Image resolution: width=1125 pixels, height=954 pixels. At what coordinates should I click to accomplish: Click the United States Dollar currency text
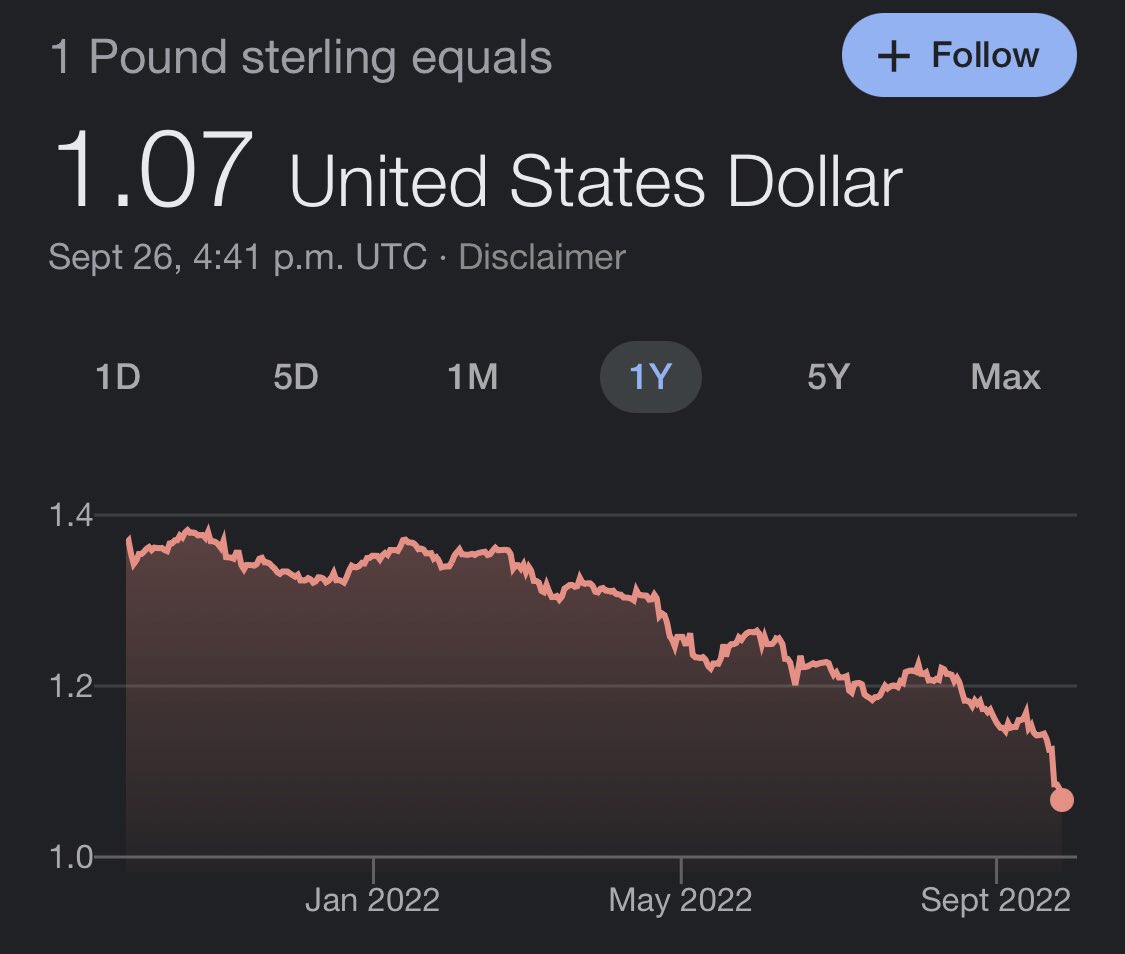click(x=595, y=181)
